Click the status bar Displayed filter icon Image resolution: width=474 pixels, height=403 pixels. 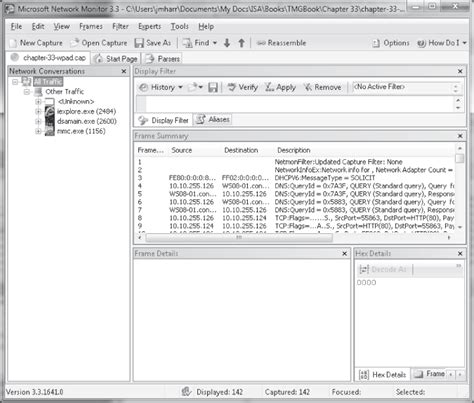pyautogui.click(x=186, y=392)
